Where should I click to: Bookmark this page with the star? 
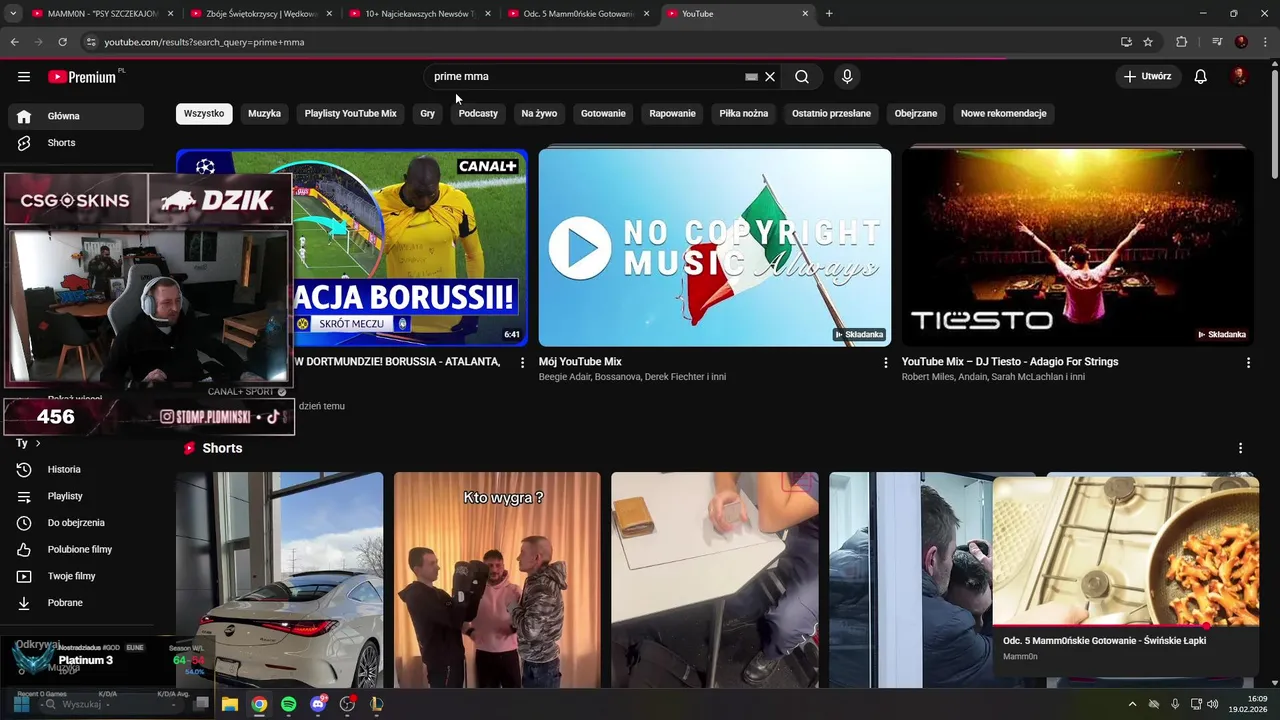pyautogui.click(x=1148, y=42)
